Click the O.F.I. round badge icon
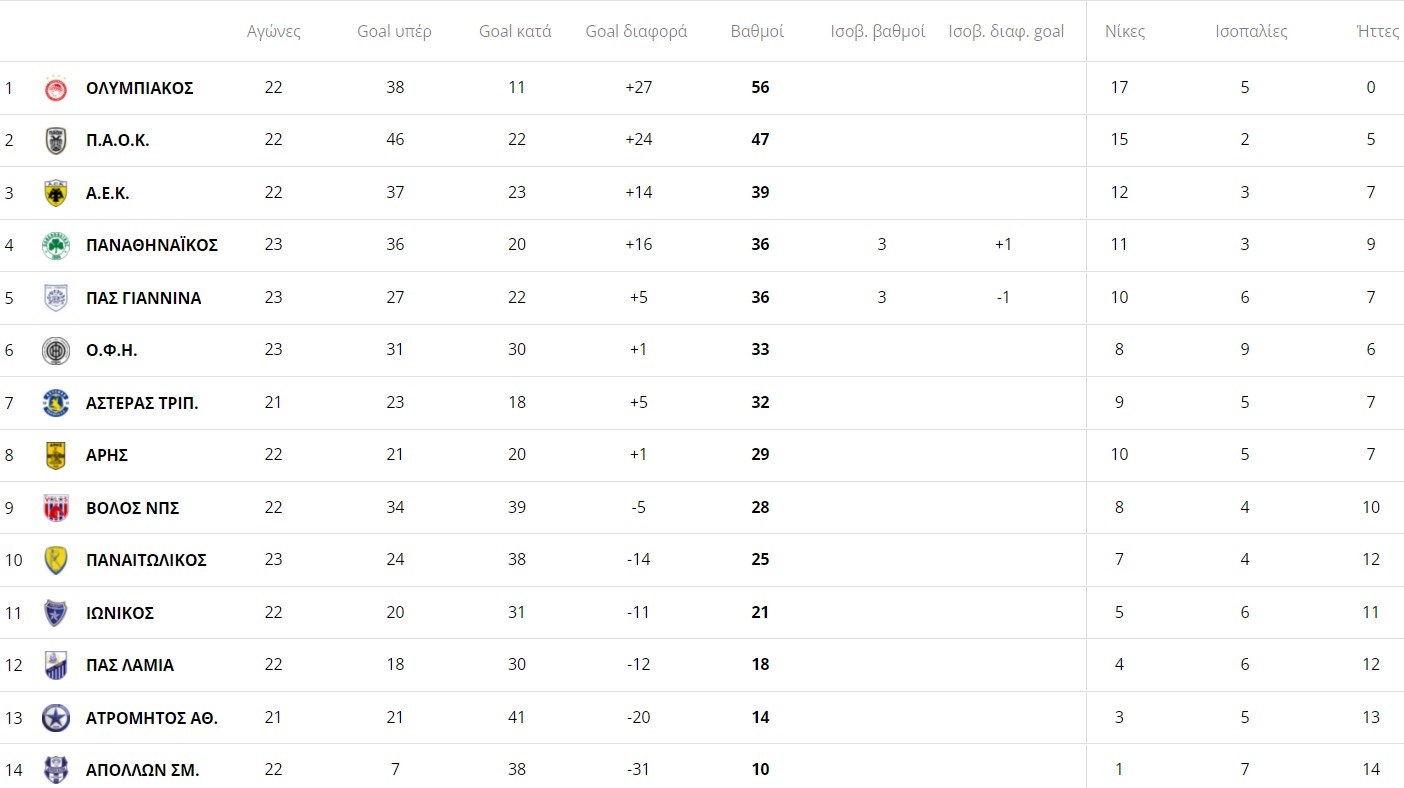 tap(56, 350)
